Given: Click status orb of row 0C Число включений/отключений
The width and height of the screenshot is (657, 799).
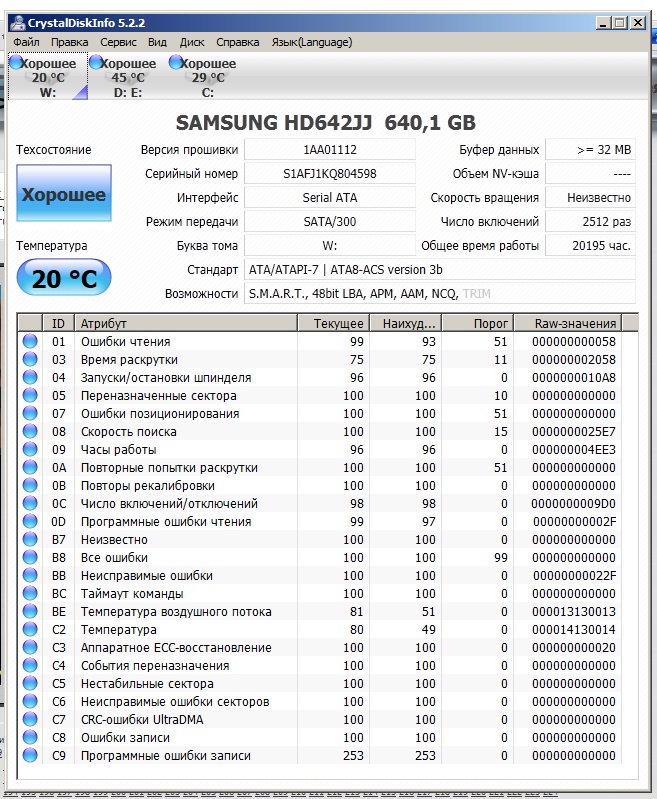Looking at the screenshot, I should tap(30, 503).
